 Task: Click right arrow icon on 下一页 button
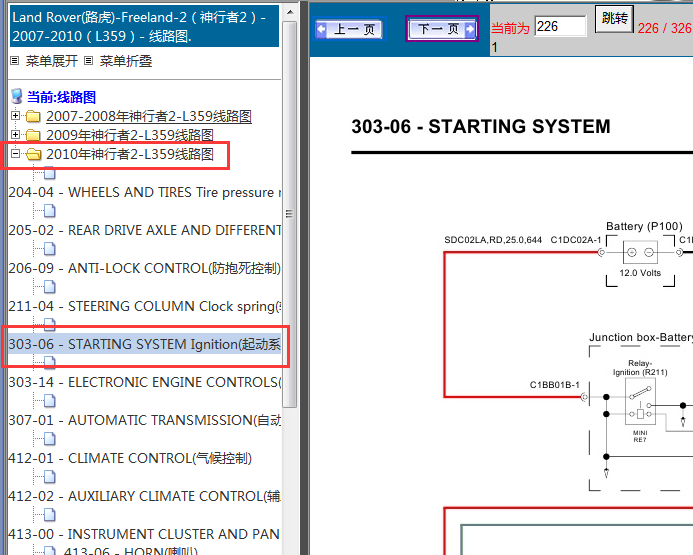coord(470,29)
